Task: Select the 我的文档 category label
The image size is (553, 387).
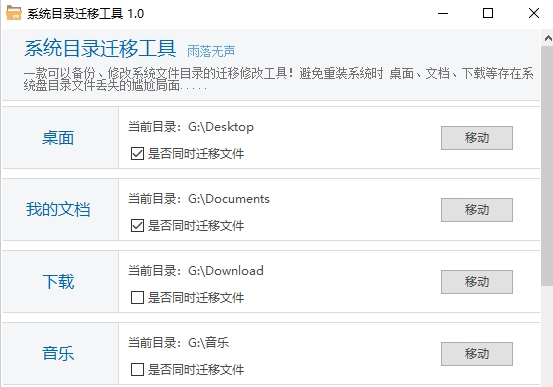Action: (58, 209)
